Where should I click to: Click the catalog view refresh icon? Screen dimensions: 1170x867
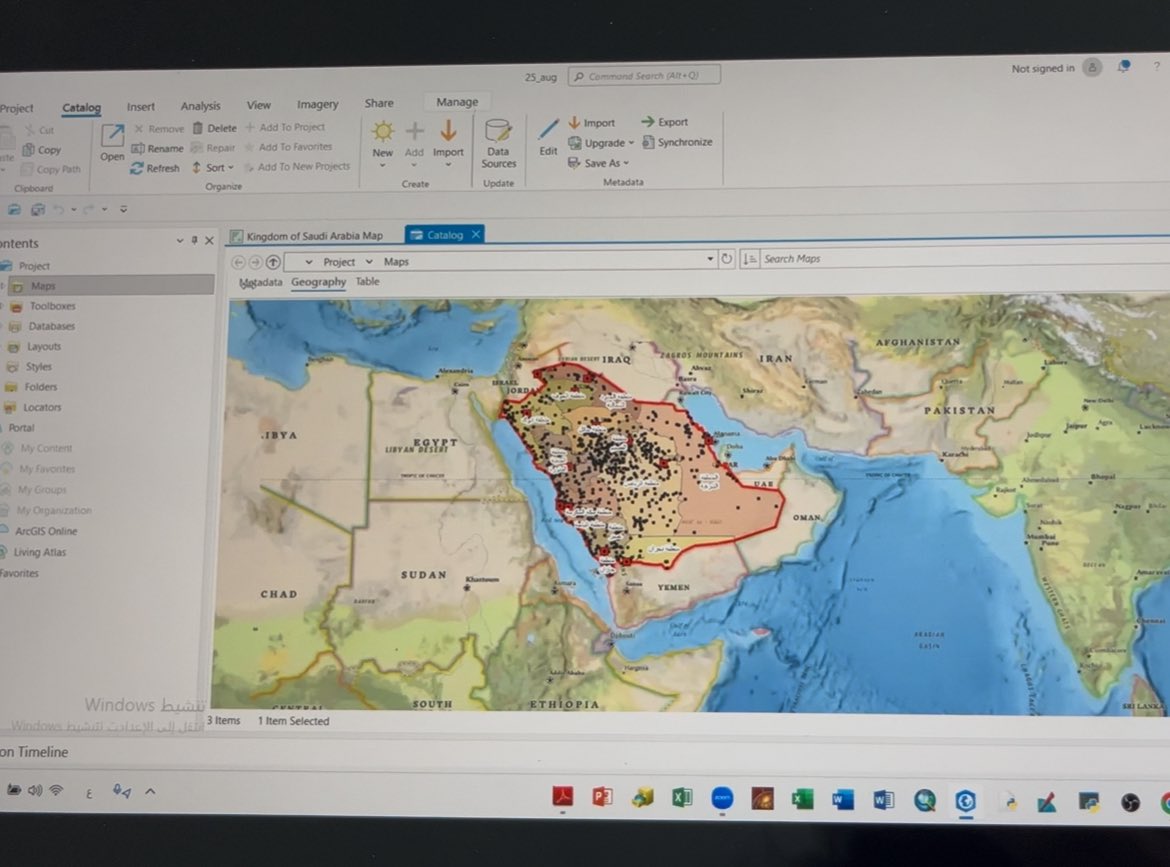pos(726,259)
